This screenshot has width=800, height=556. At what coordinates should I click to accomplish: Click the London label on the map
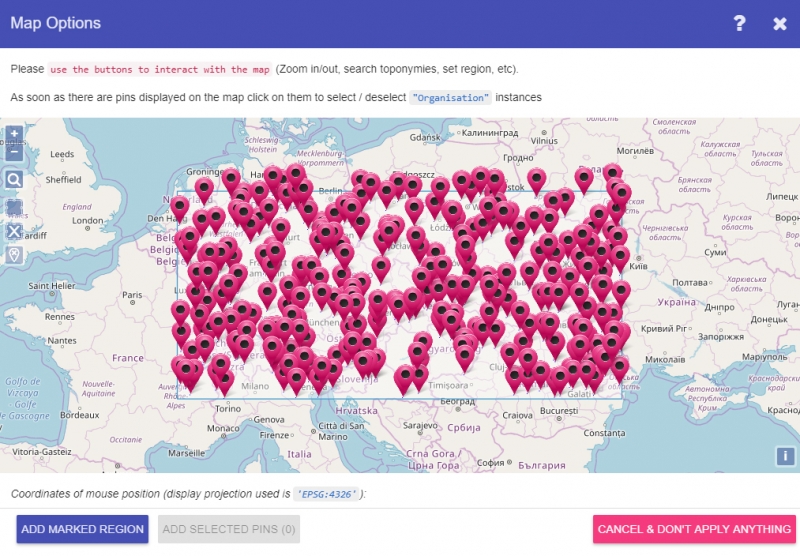87,221
